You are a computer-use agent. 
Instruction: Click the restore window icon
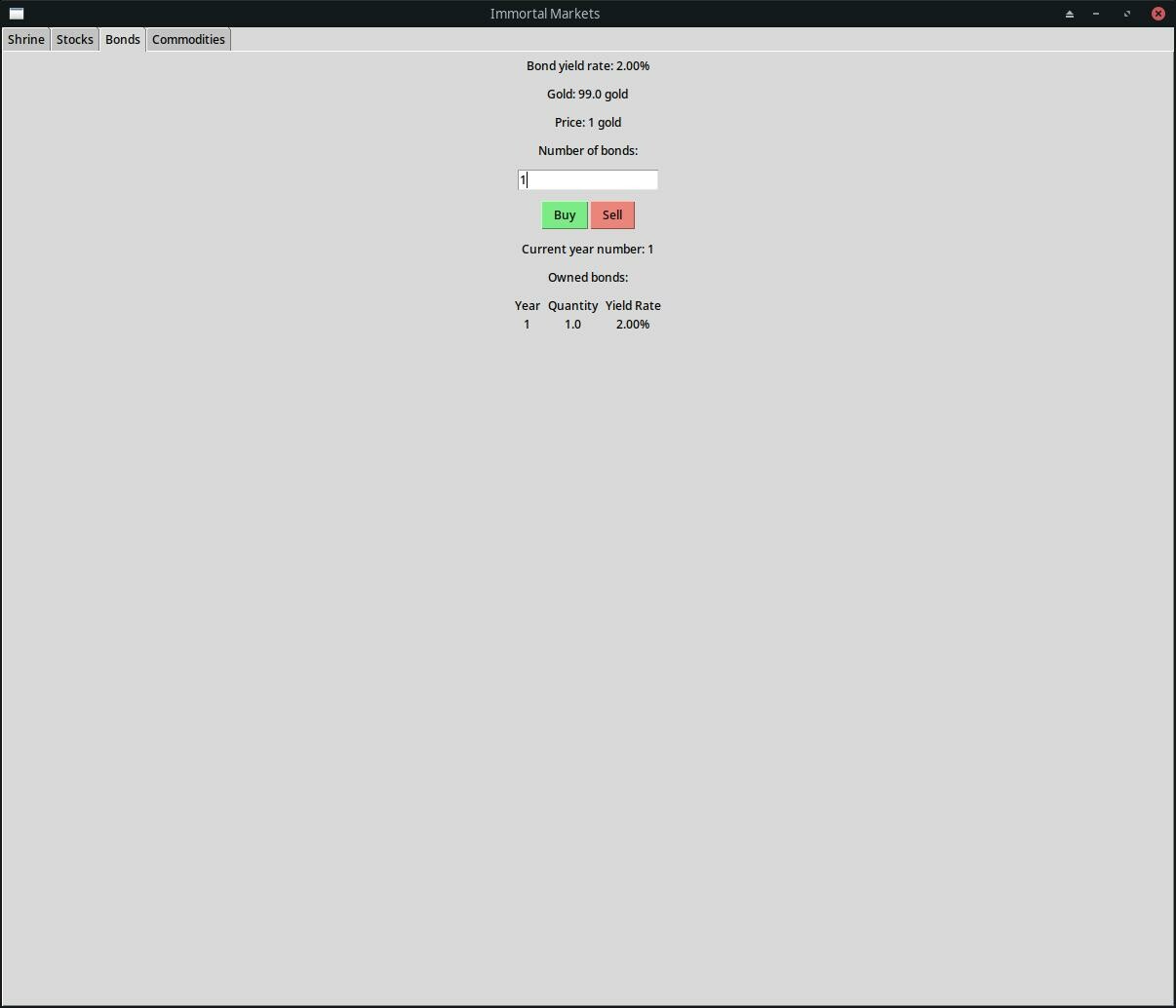[1127, 13]
